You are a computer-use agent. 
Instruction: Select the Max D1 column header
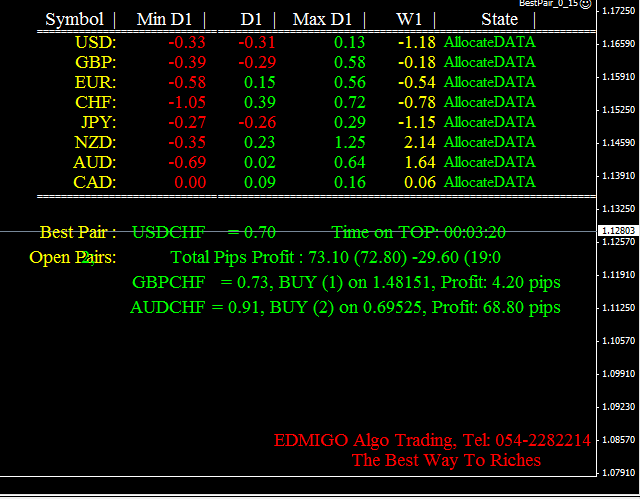pos(322,19)
